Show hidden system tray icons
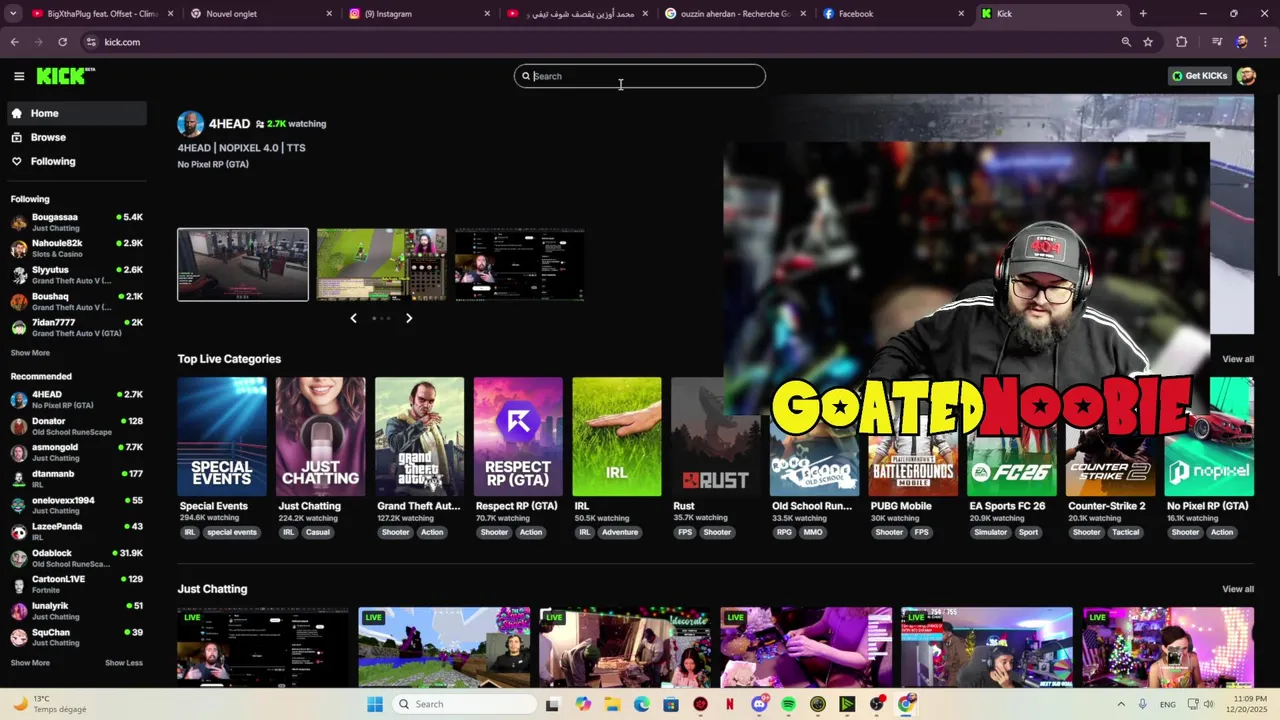 [x=1120, y=704]
